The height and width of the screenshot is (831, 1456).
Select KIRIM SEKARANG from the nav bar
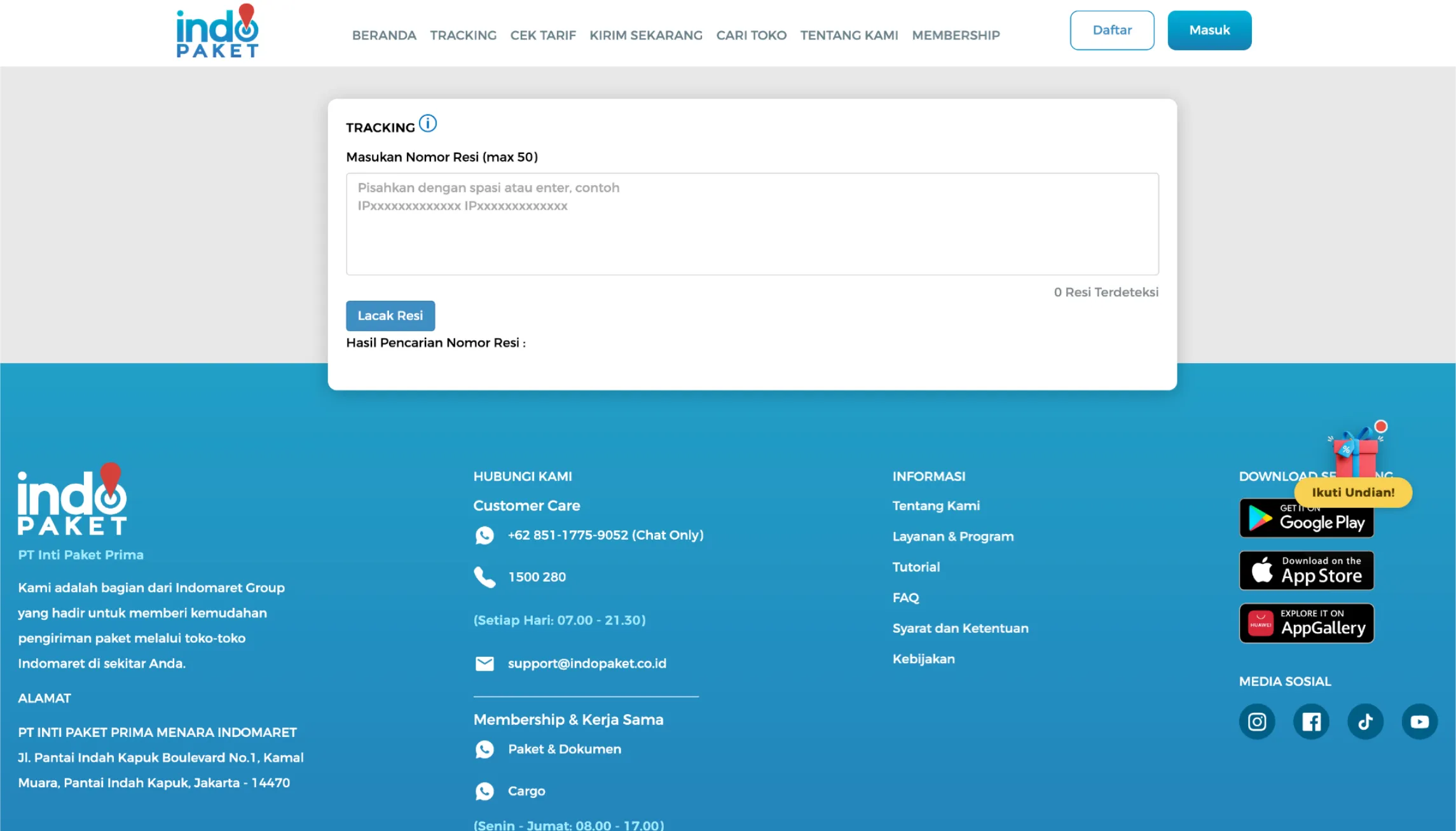pyautogui.click(x=646, y=36)
